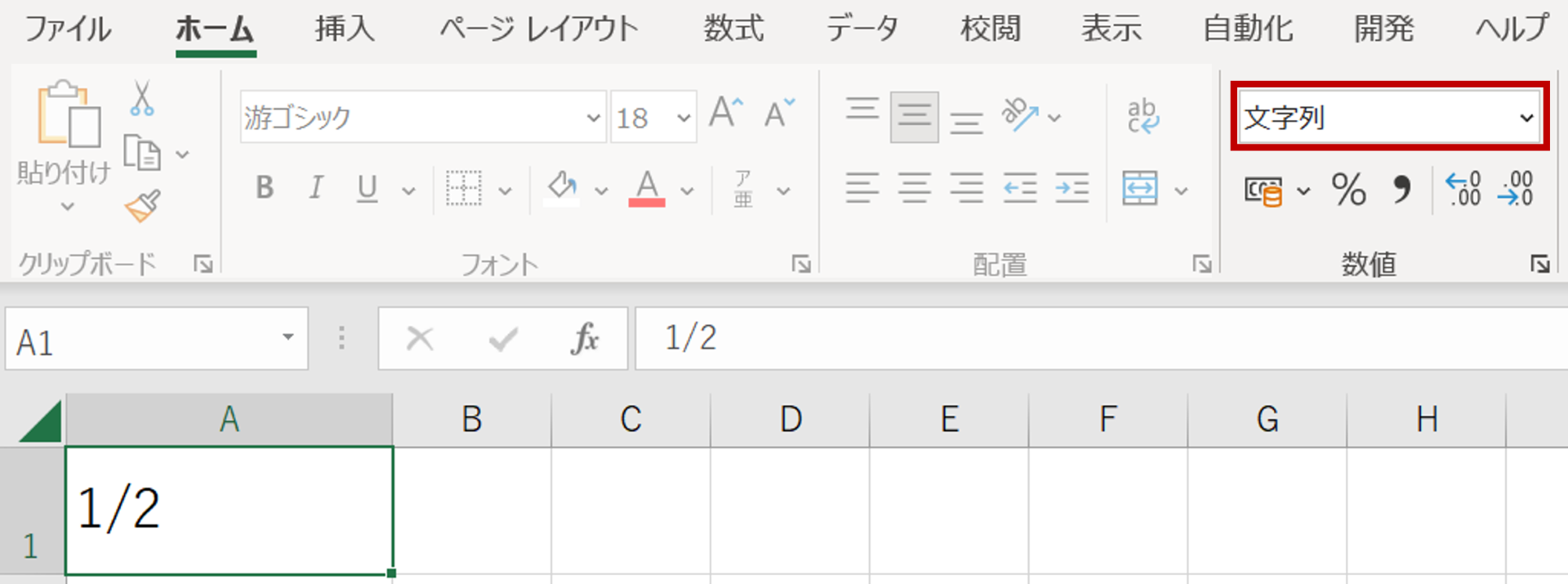Open the 游ゴシック font name dropdown
The image size is (1568, 584).
coord(594,118)
